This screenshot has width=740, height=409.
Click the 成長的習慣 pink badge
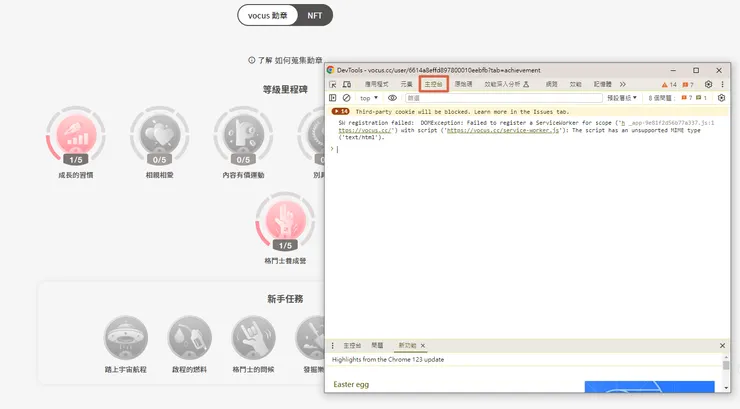tap(76, 134)
